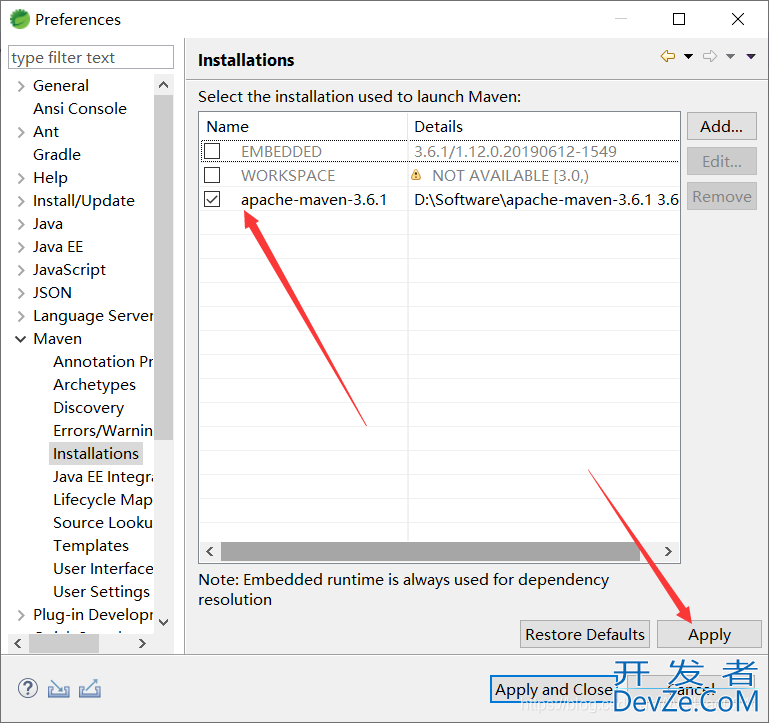Image resolution: width=769 pixels, height=723 pixels.
Task: Click the tree horizontal scrollbar left arrow
Action: (18, 643)
